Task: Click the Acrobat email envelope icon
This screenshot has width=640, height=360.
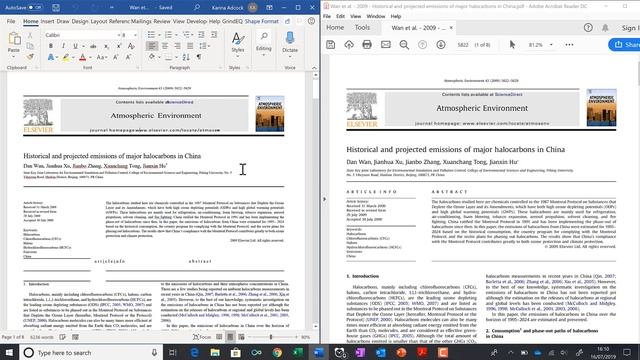Action: pos(386,44)
